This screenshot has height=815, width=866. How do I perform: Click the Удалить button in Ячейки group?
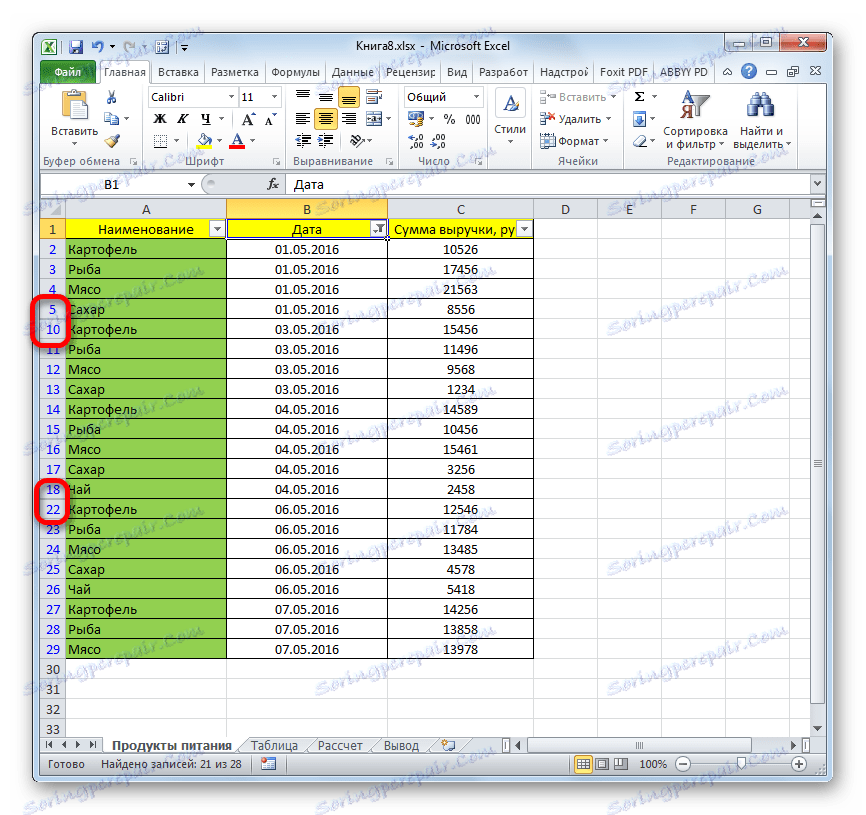click(x=576, y=118)
